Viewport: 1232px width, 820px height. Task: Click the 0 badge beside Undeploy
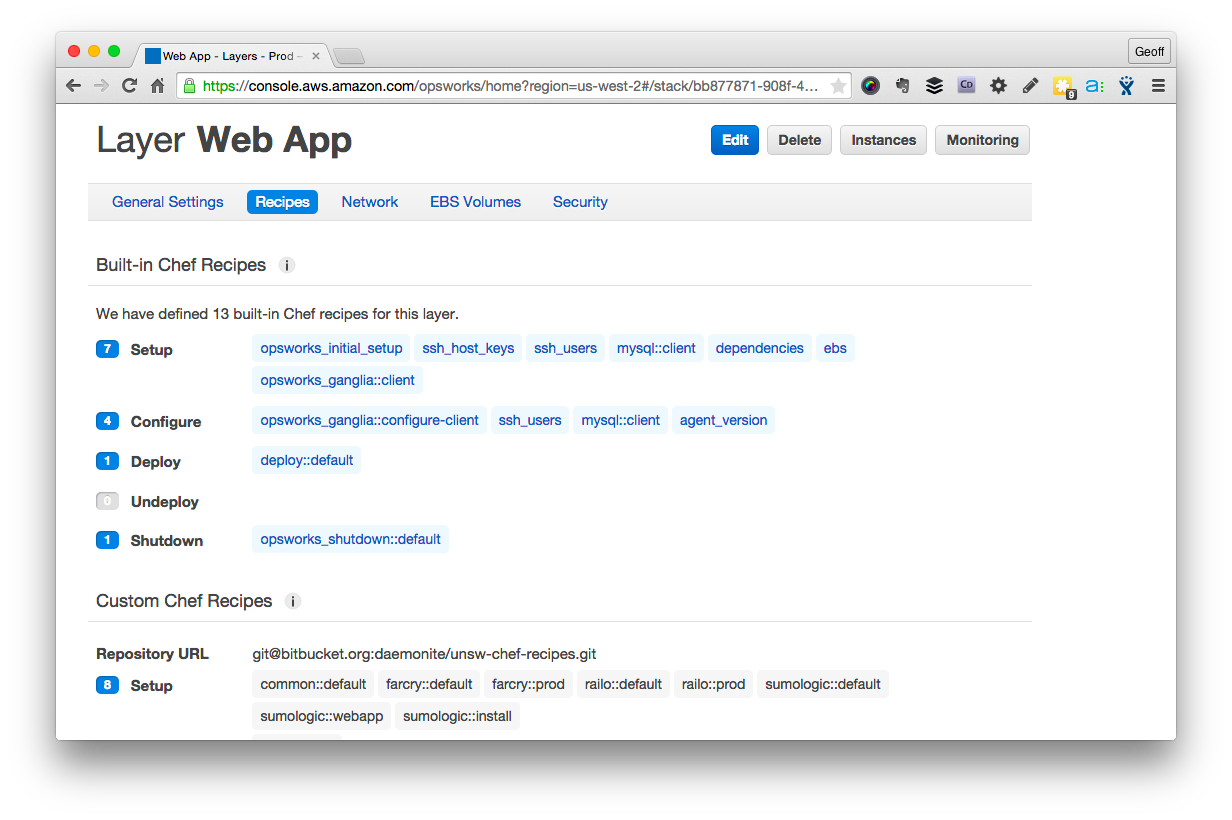107,501
